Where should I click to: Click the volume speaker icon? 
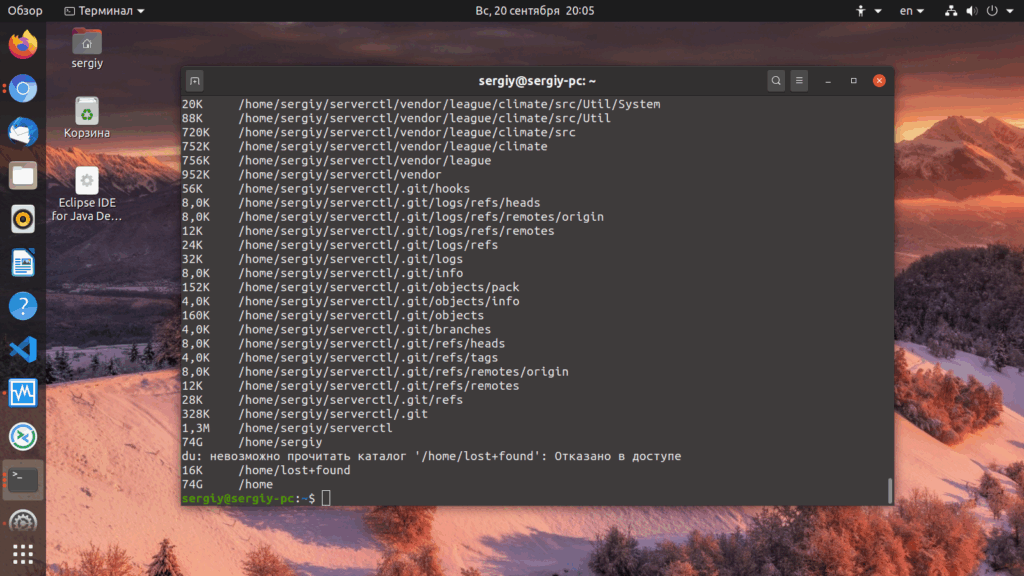click(972, 10)
